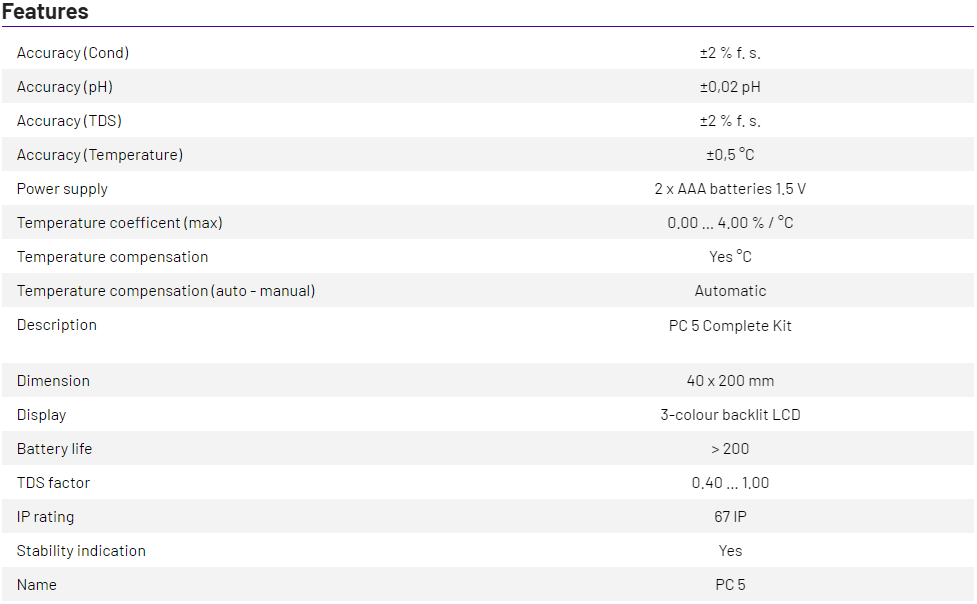This screenshot has width=977, height=604.
Task: Click the 2 x AAA batteries value
Action: pyautogui.click(x=730, y=189)
